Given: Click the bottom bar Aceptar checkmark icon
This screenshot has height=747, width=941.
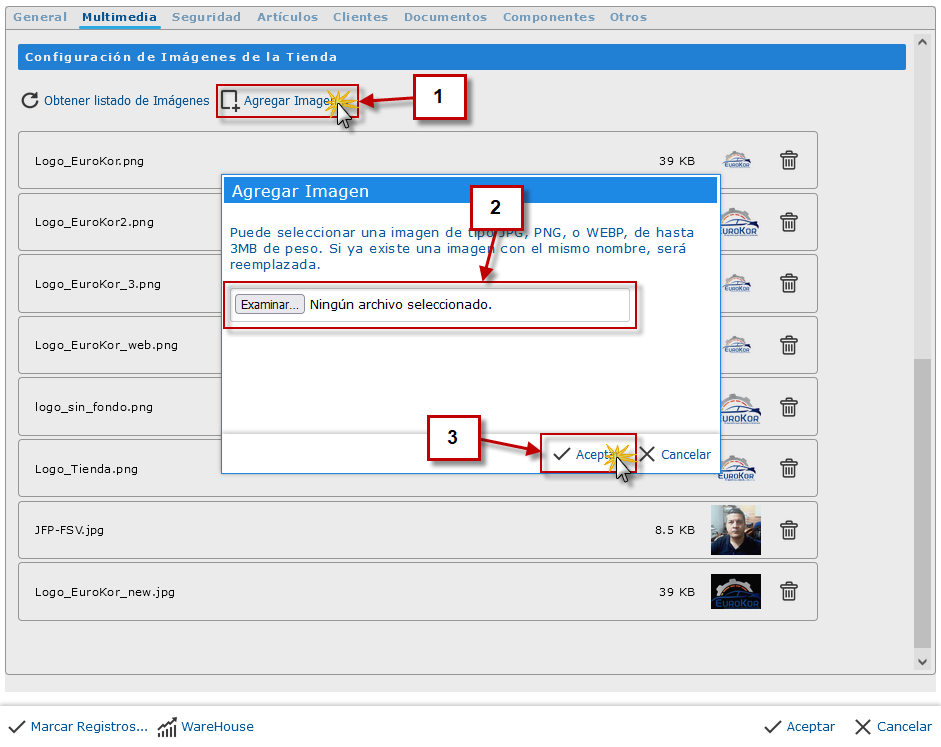Looking at the screenshot, I should 772,727.
